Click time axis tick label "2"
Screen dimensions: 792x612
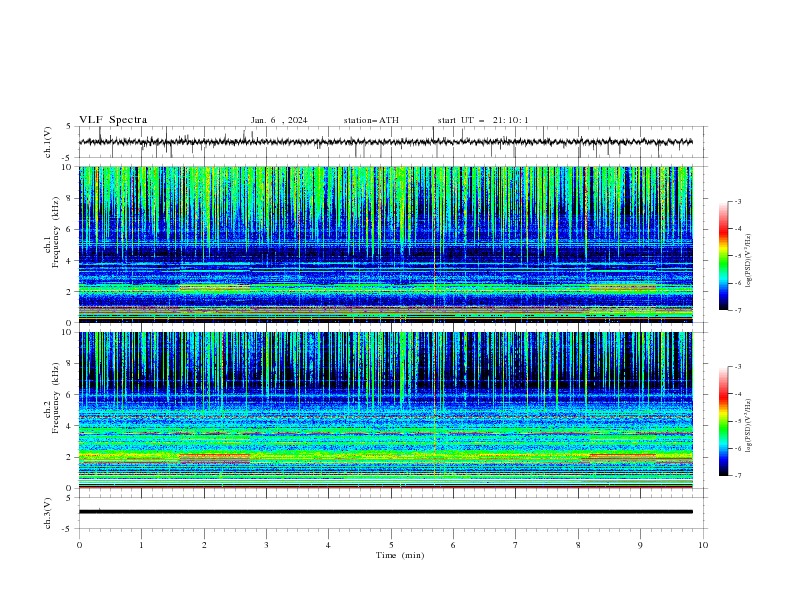[x=204, y=545]
